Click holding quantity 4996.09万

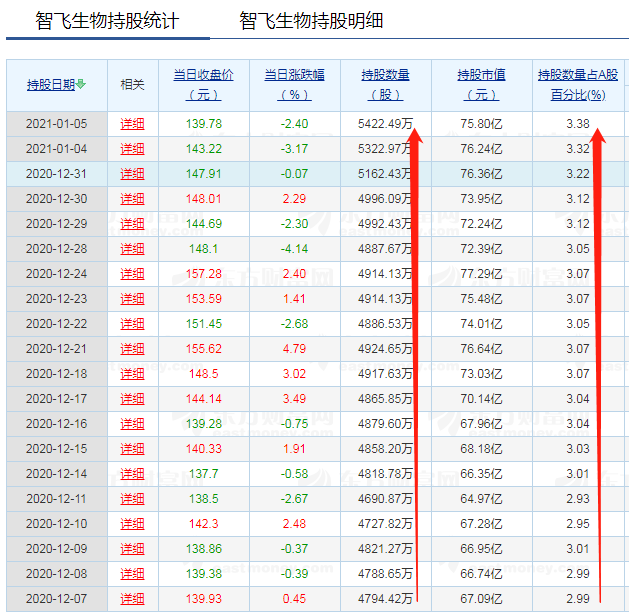pos(386,199)
